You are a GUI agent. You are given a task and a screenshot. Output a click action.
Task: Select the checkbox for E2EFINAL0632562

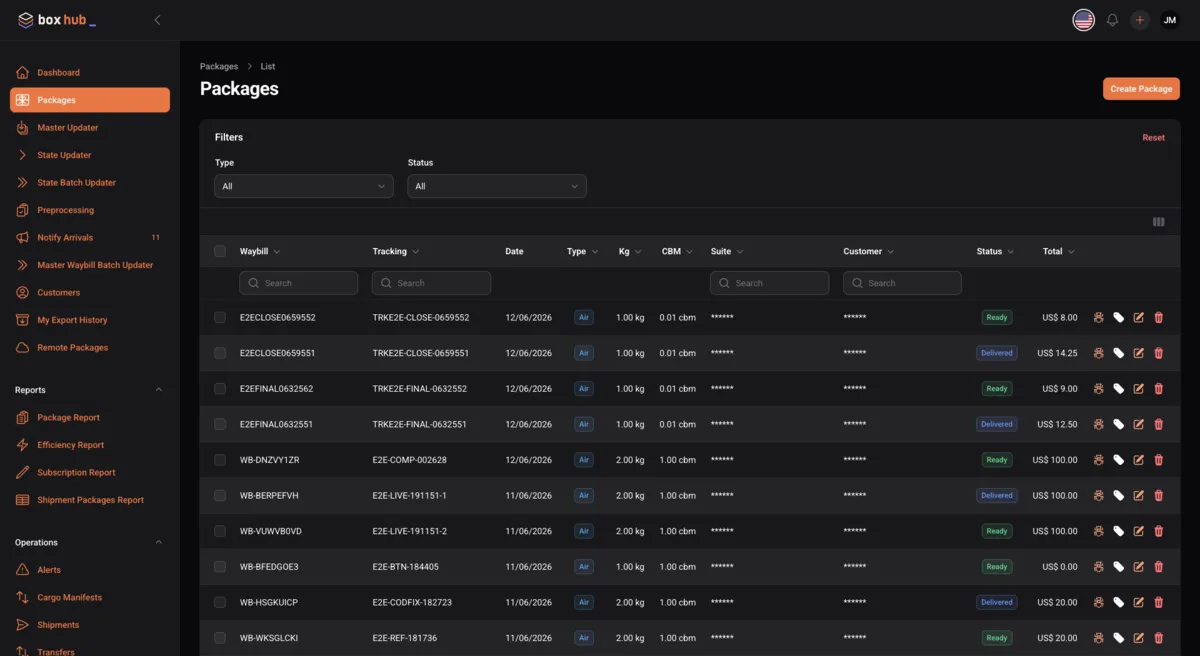pyautogui.click(x=220, y=389)
